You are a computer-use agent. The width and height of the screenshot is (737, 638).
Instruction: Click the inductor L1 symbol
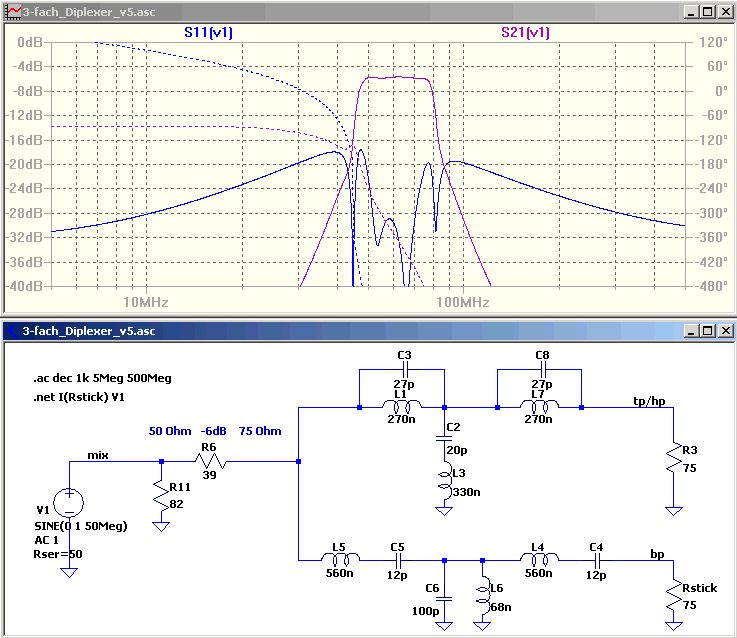click(402, 408)
